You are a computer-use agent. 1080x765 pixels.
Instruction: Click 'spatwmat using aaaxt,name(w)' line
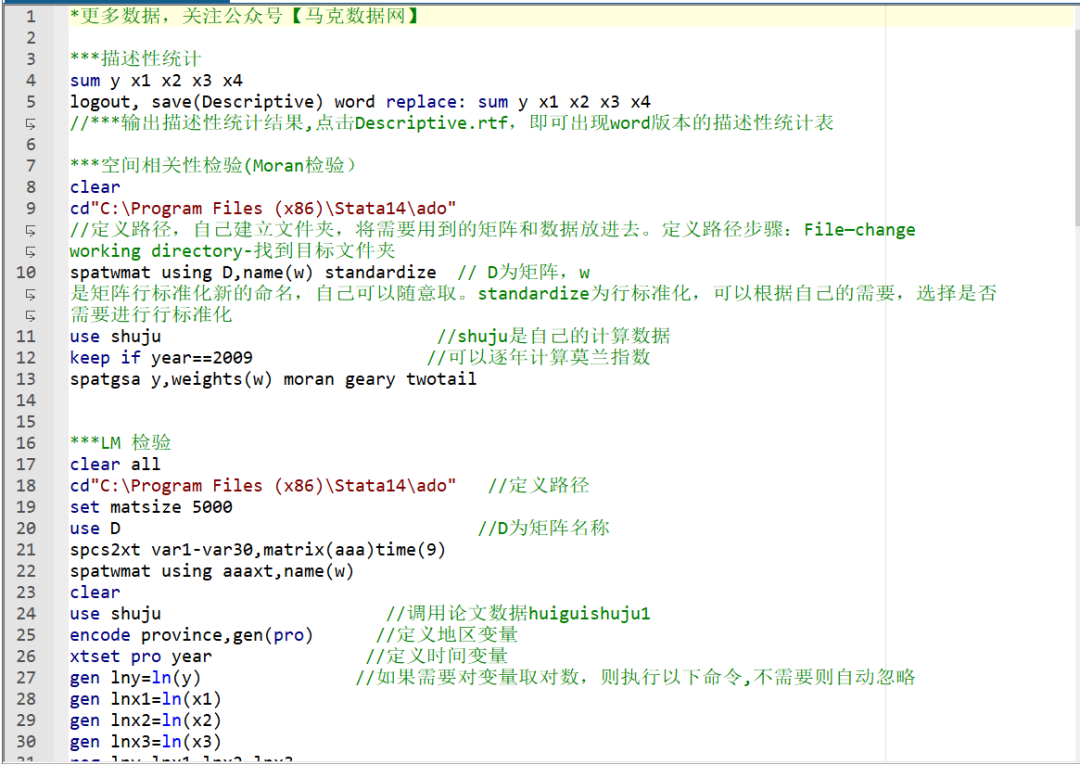[x=212, y=572]
